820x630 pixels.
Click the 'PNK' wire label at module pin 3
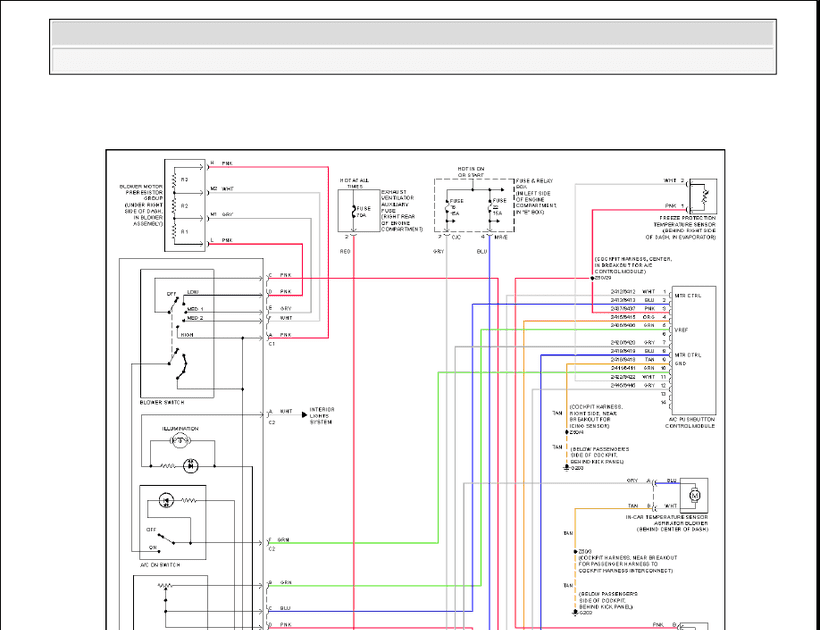pyautogui.click(x=649, y=308)
